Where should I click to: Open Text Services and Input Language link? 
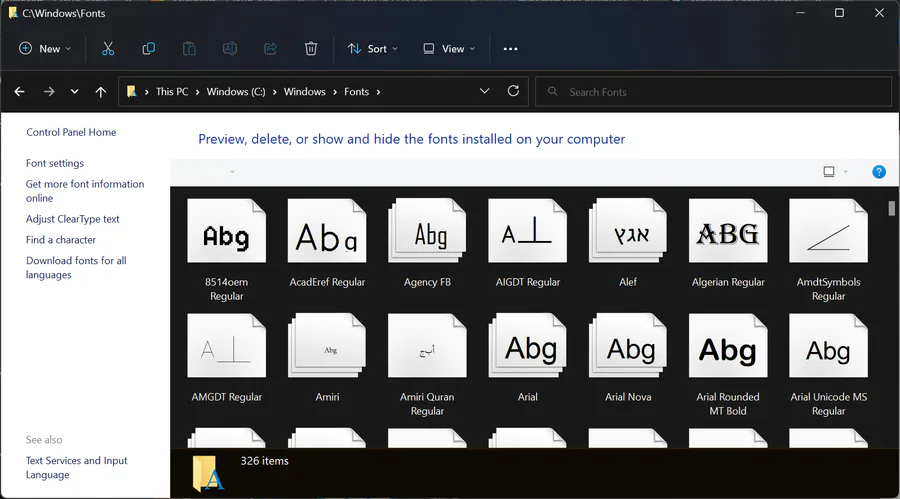coord(76,467)
